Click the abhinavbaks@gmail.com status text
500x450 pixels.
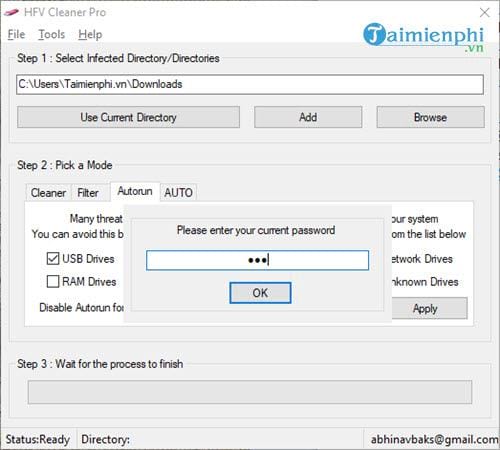click(x=435, y=439)
